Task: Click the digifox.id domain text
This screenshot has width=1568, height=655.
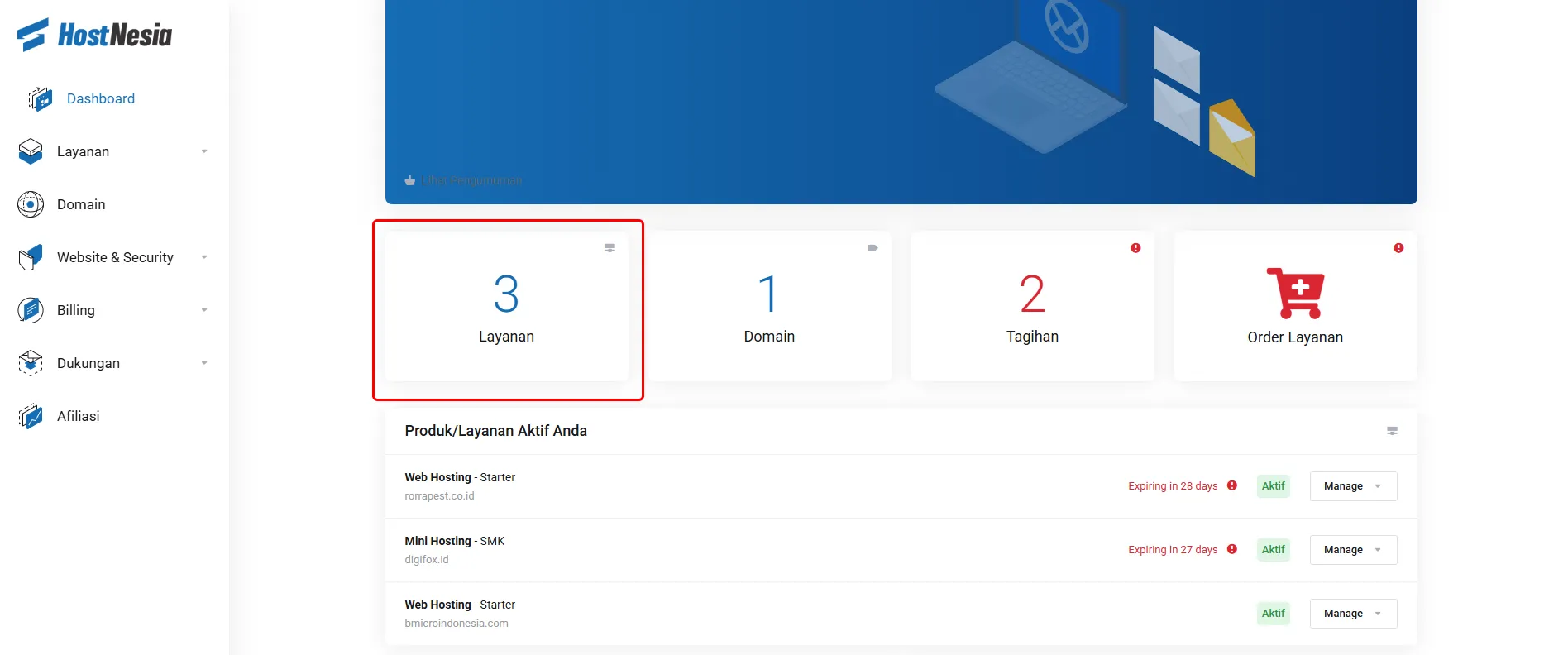Action: 427,560
